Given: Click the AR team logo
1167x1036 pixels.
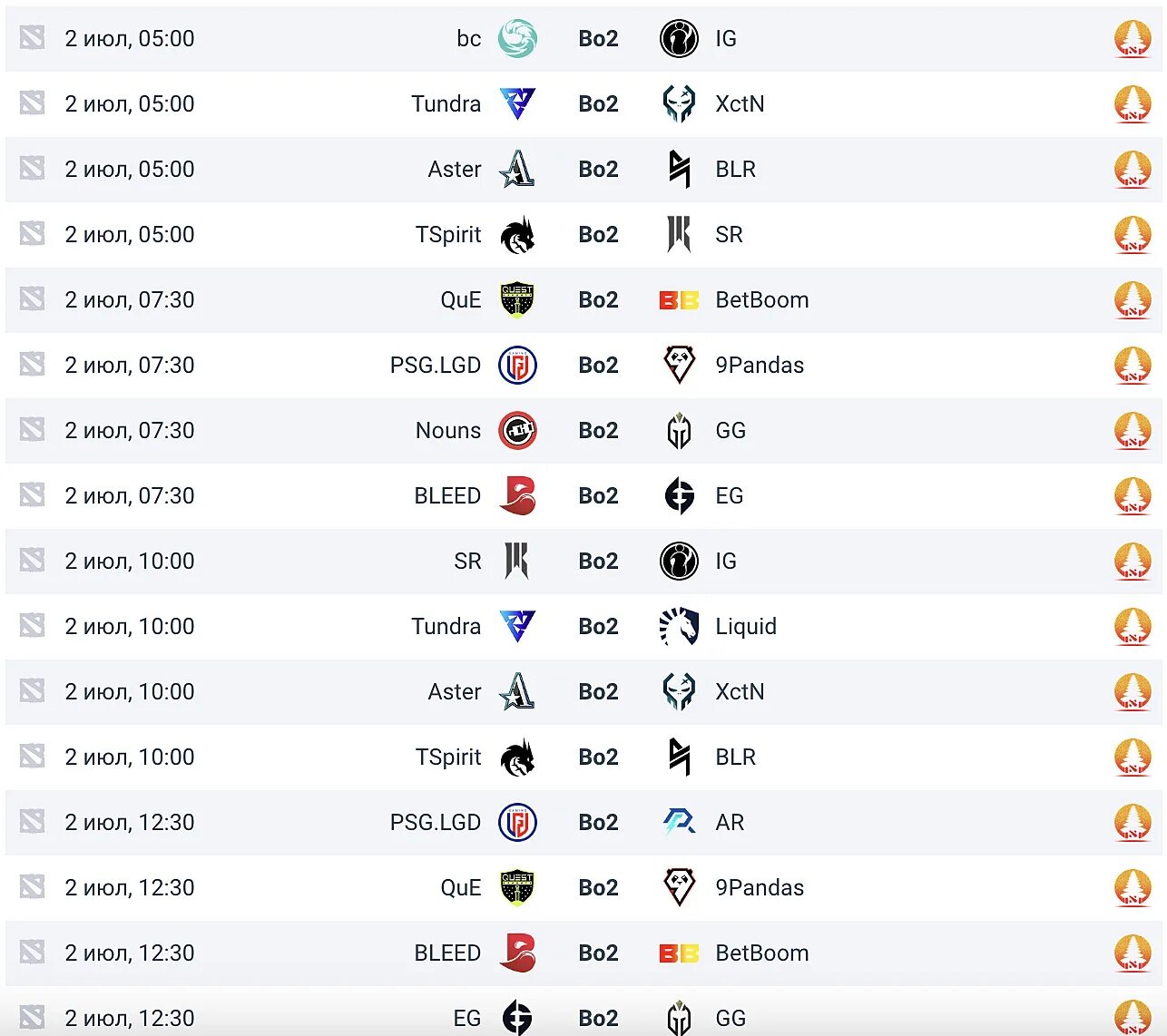Looking at the screenshot, I should (x=679, y=823).
